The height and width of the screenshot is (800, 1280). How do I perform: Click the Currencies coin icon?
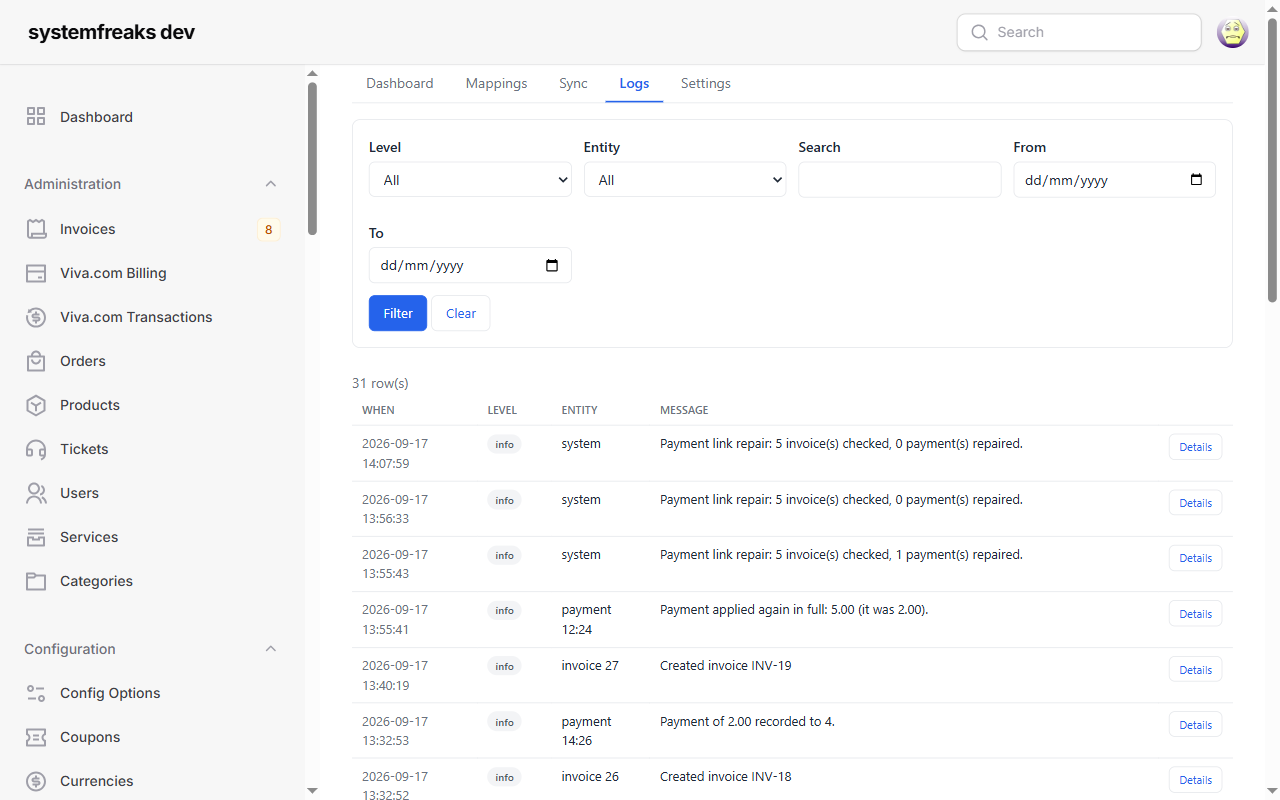36,781
